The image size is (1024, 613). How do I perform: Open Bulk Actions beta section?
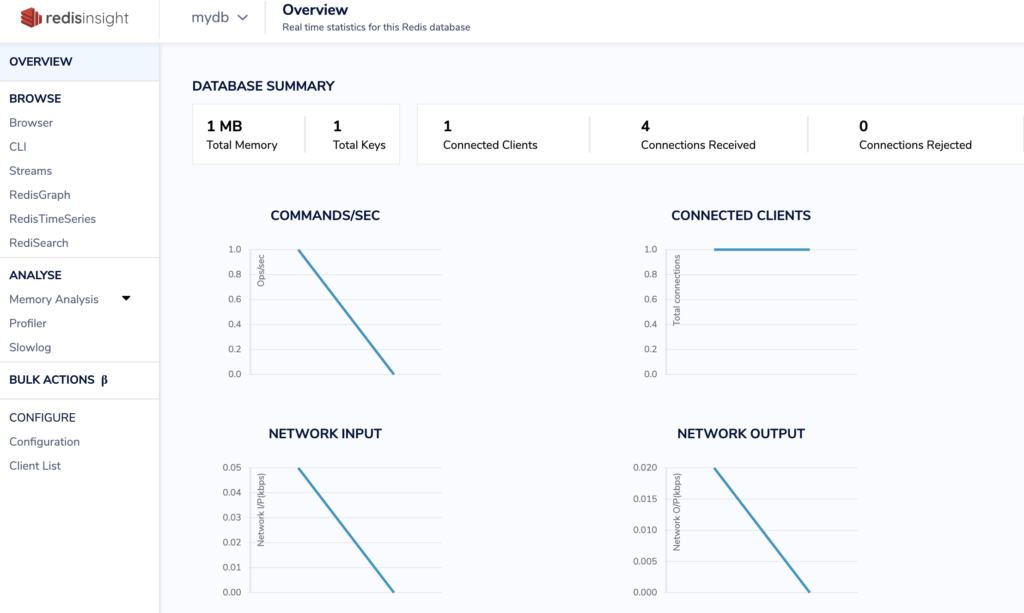pyautogui.click(x=58, y=380)
